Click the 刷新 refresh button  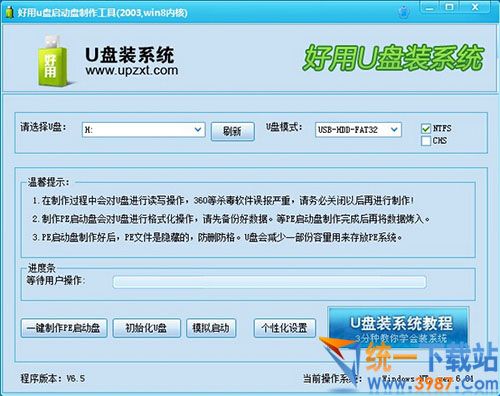click(x=233, y=131)
